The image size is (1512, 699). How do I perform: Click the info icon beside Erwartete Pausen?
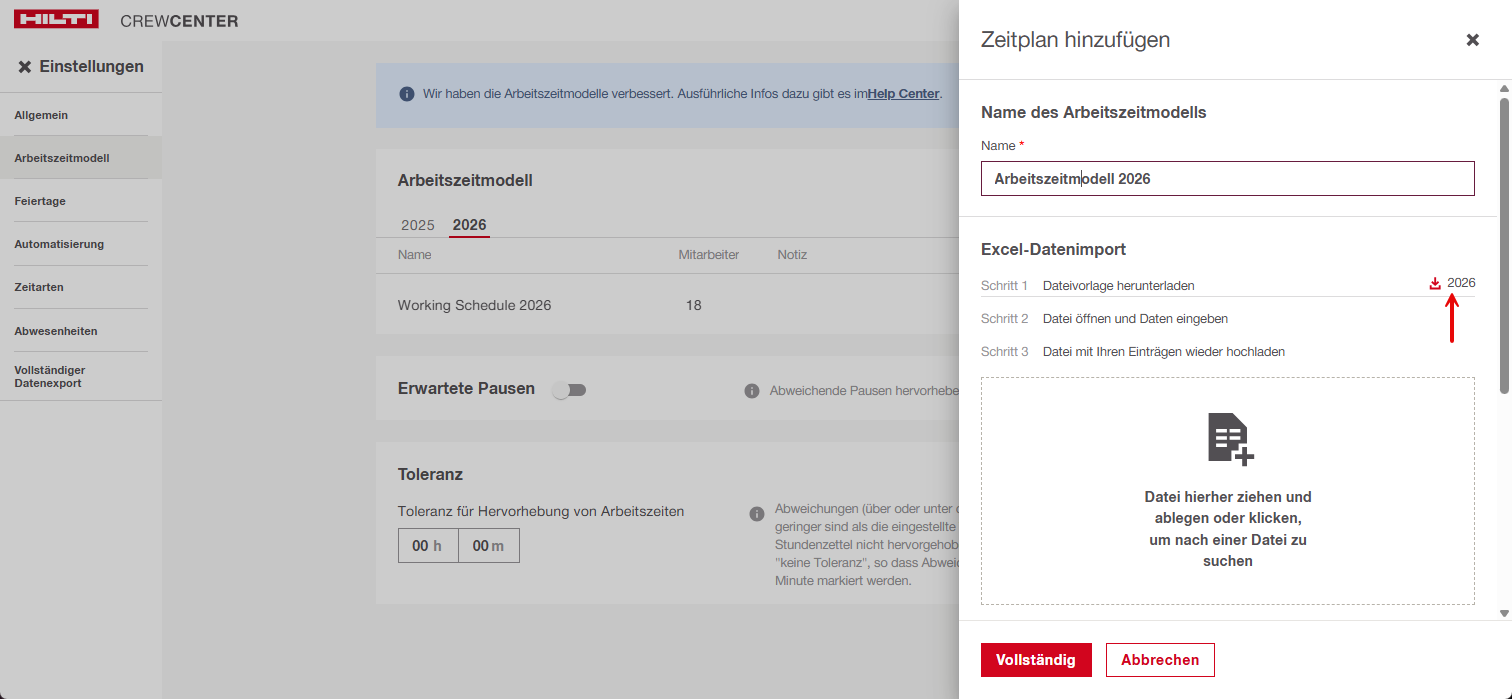click(x=752, y=391)
